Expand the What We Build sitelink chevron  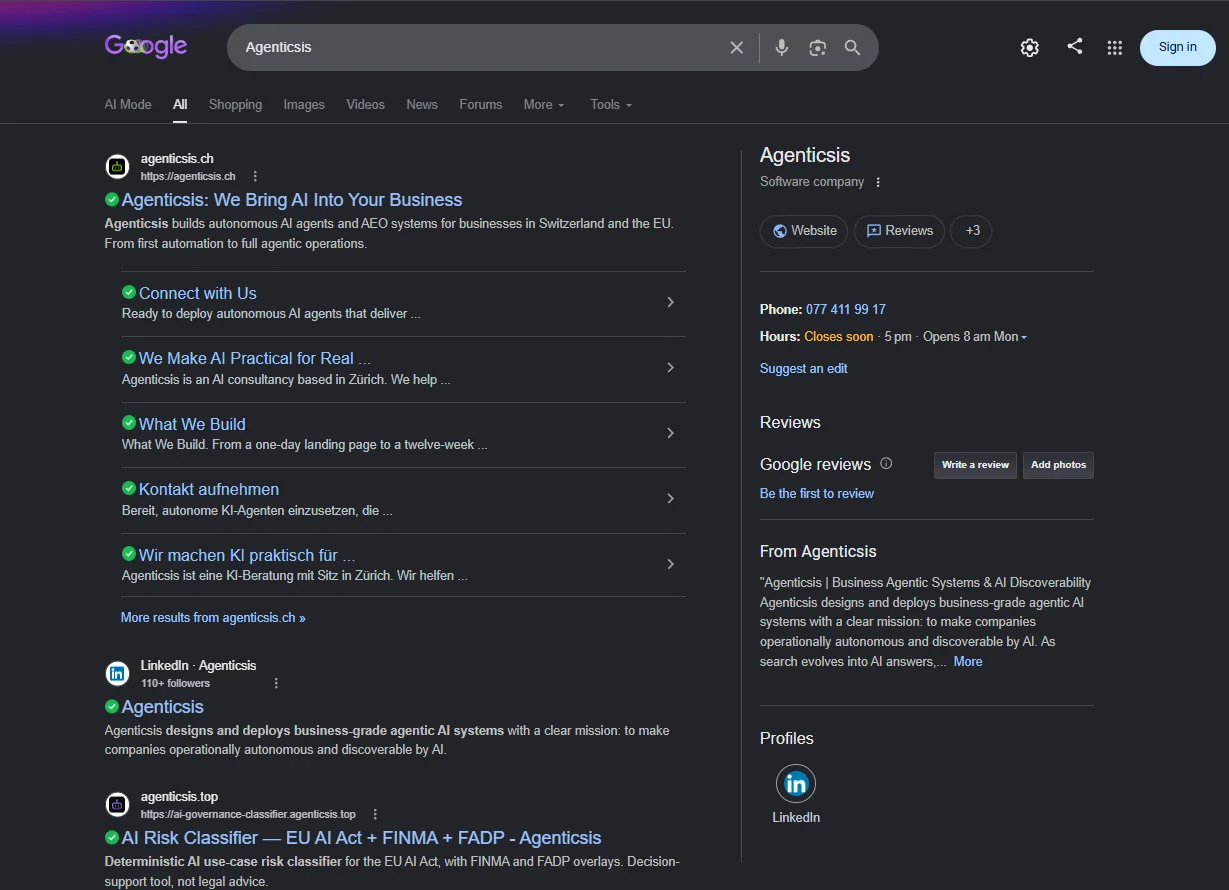coord(670,433)
